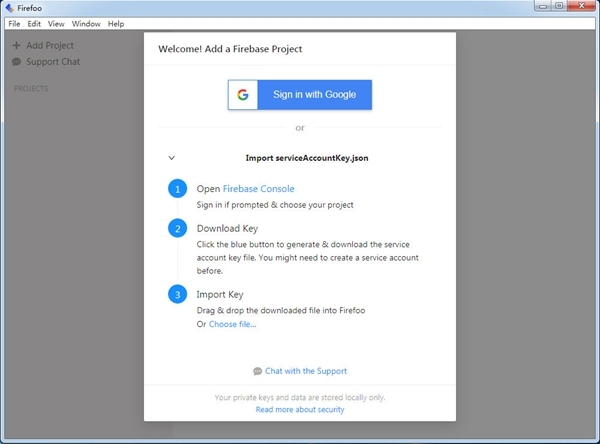Open the Window menu

[86, 23]
